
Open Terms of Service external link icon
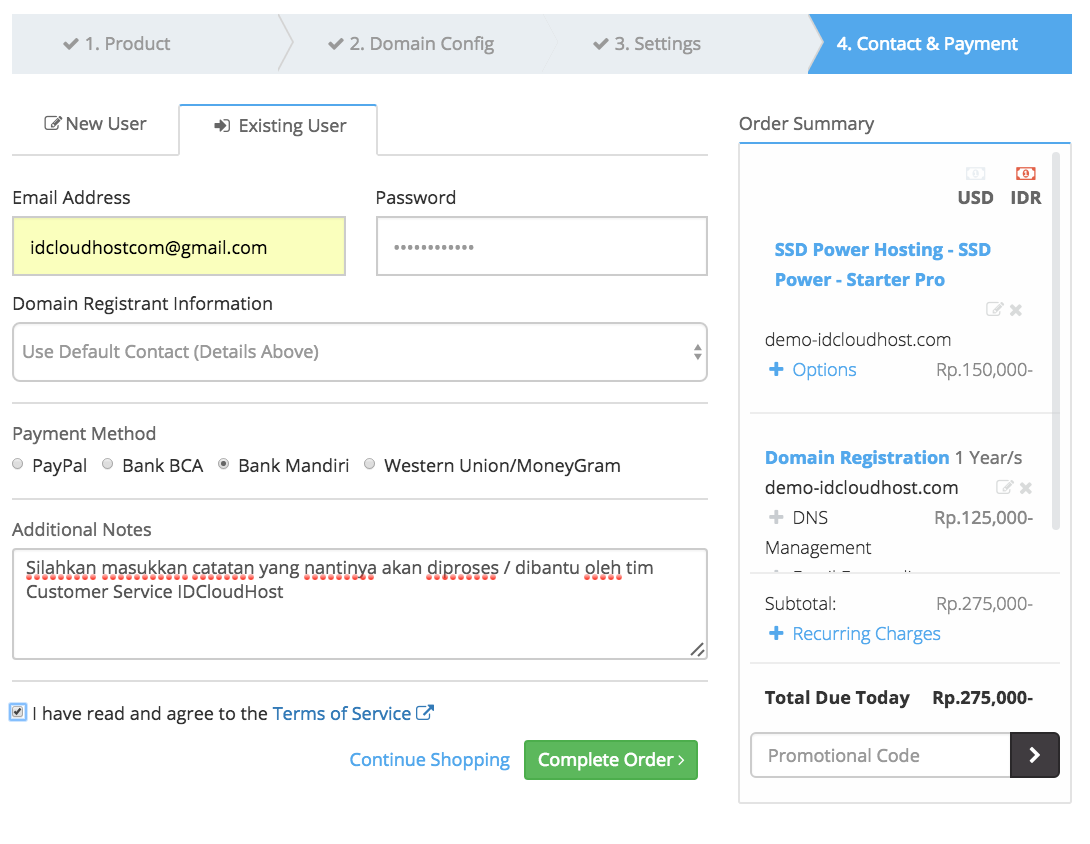click(426, 712)
